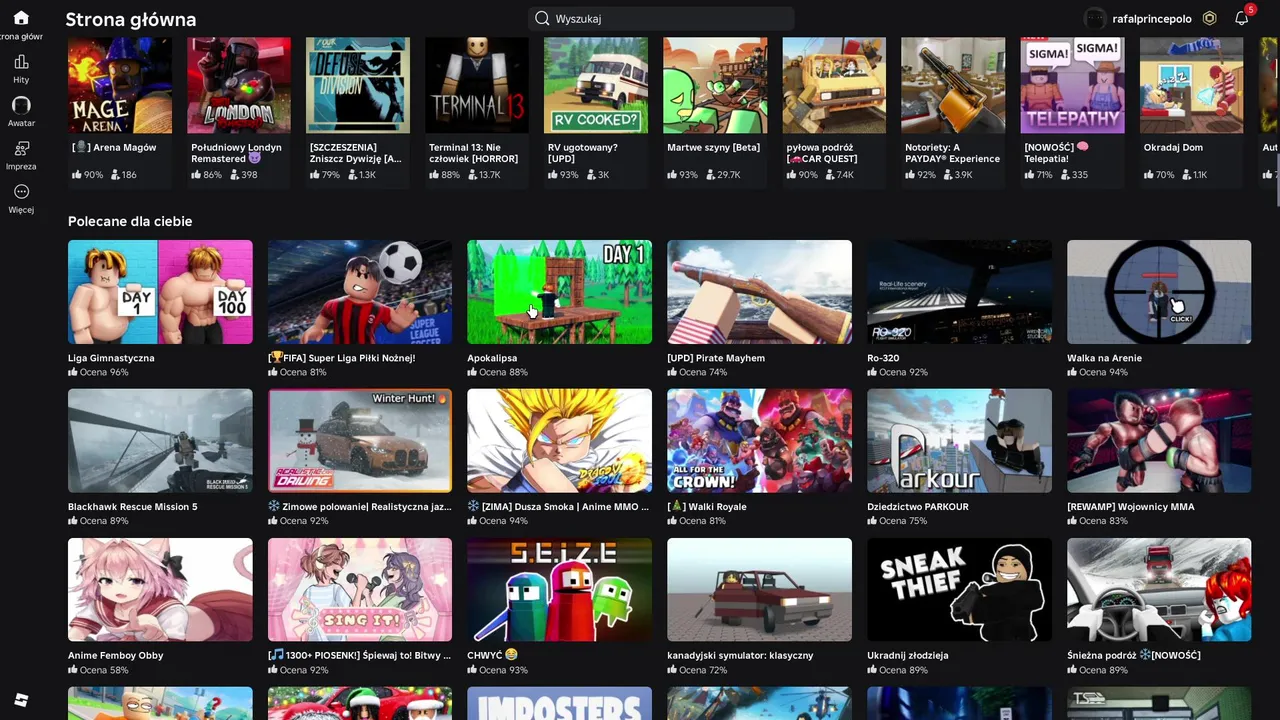Open the RV Cooked game thumbnail
The image size is (1280, 720).
click(596, 86)
